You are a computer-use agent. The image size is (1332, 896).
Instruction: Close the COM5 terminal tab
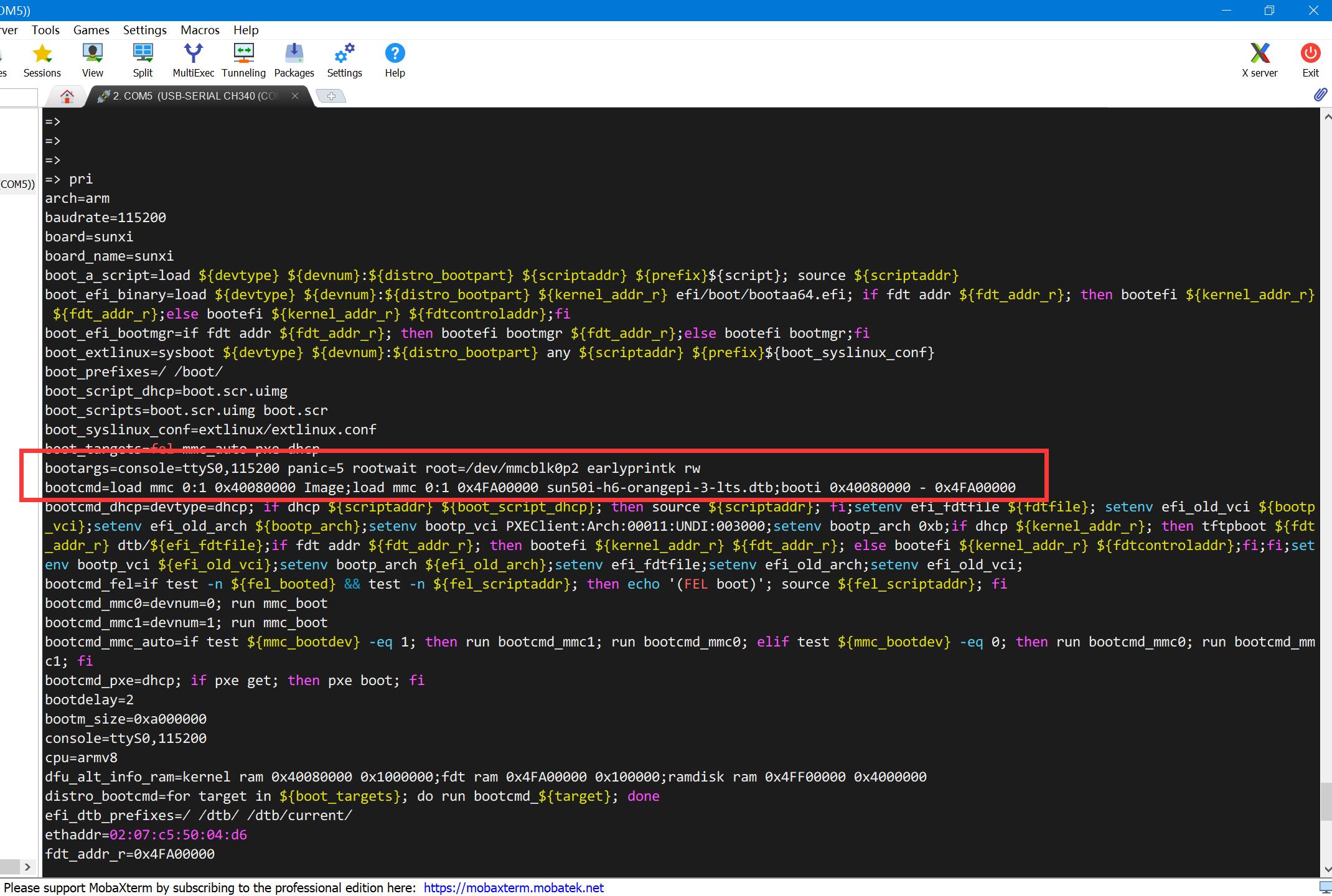pos(295,96)
